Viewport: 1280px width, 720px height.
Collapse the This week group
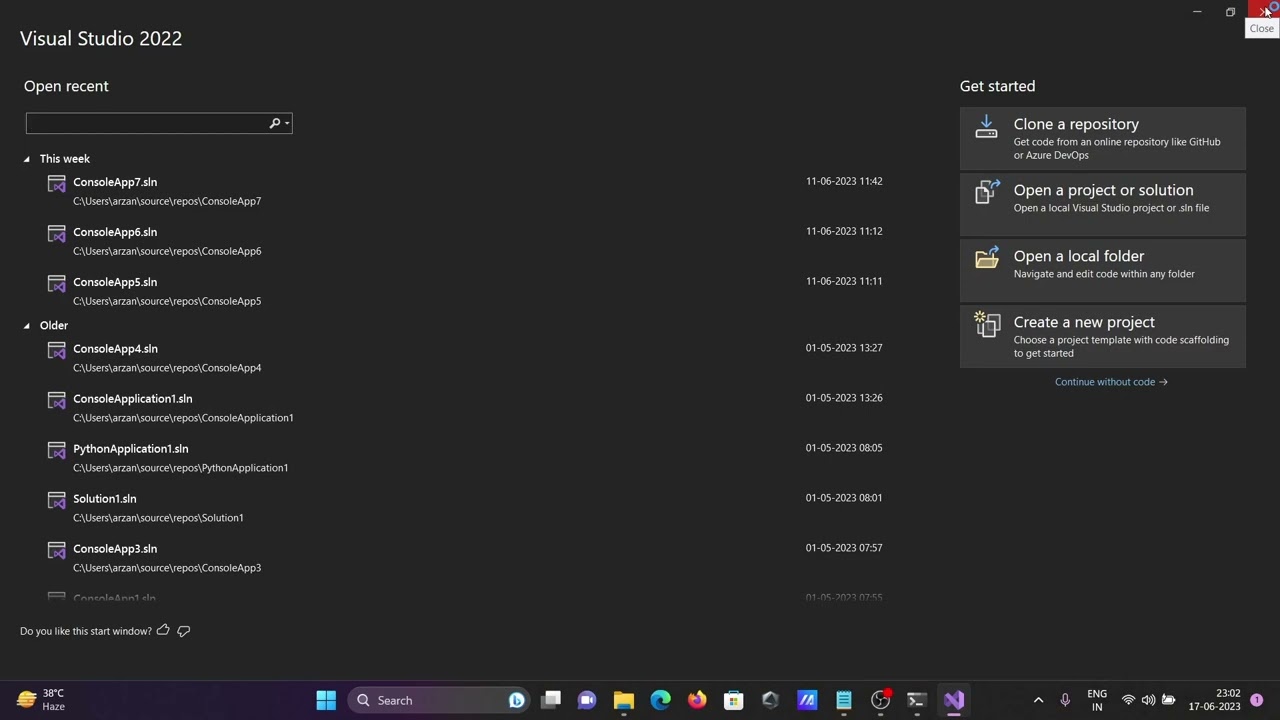pyautogui.click(x=27, y=159)
